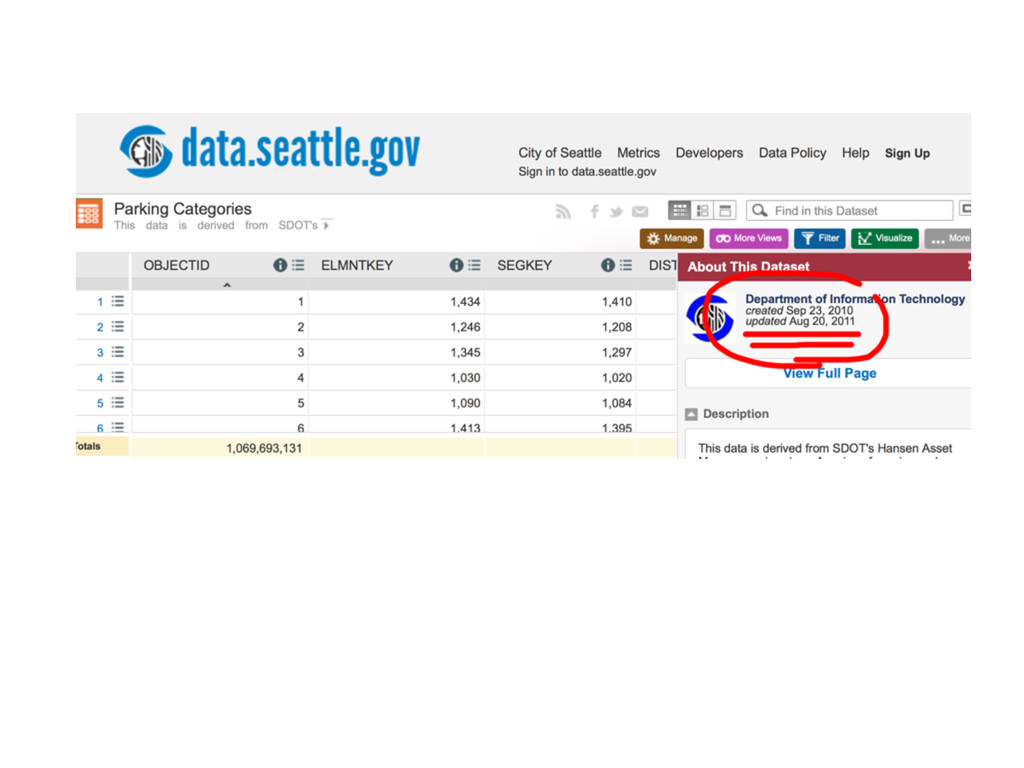Show info for ELMNTKEY column

[x=456, y=265]
